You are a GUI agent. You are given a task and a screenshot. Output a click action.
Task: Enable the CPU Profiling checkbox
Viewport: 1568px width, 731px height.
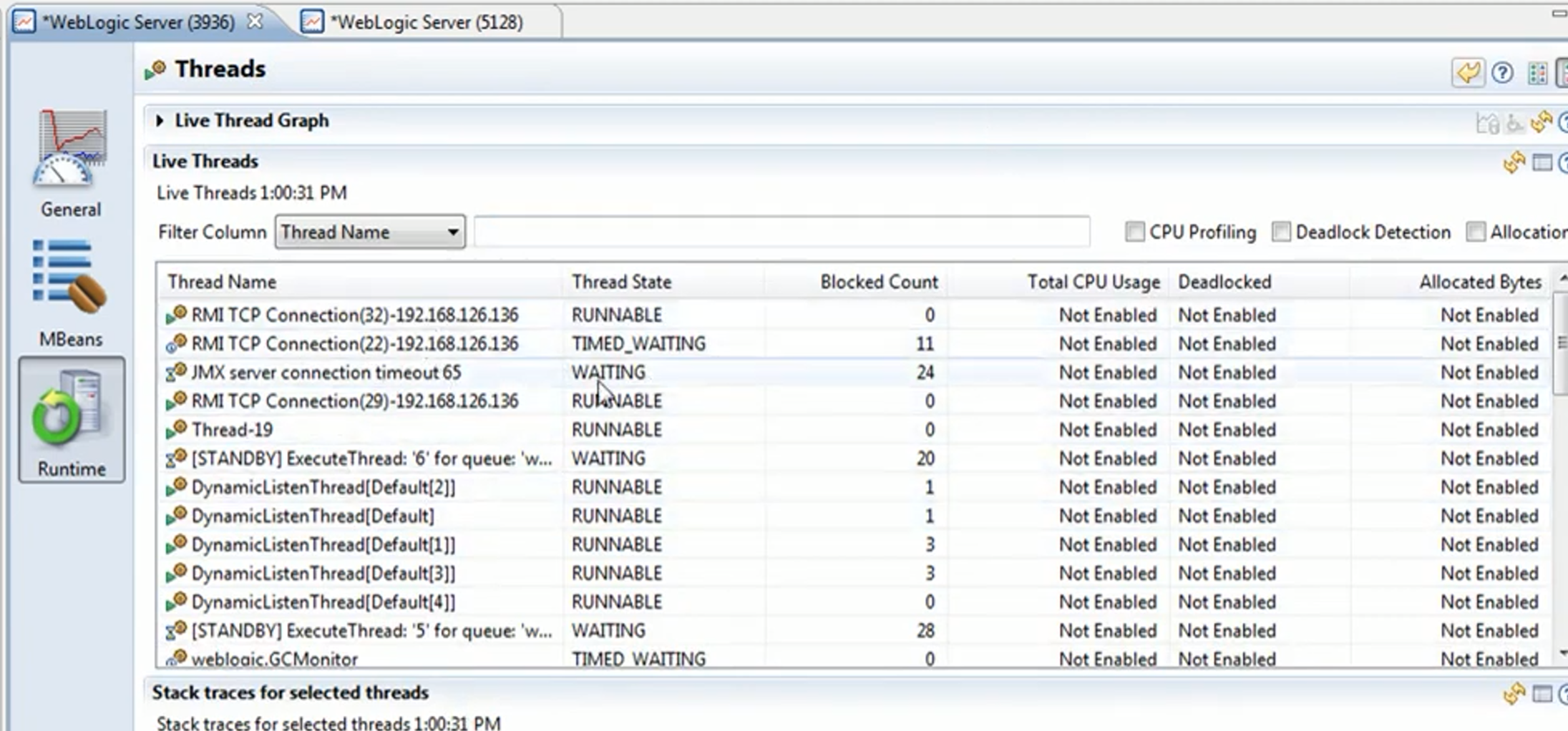pyautogui.click(x=1134, y=232)
